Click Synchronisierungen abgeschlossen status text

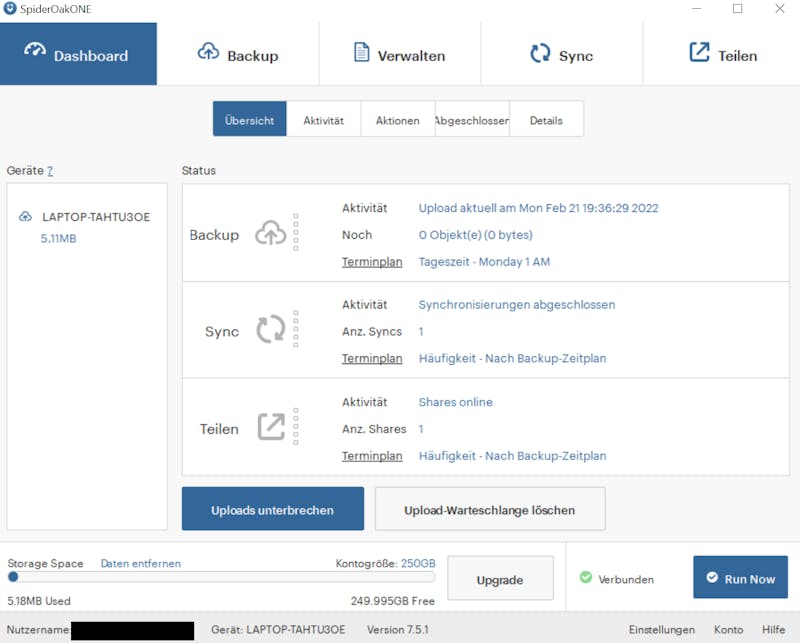coord(517,305)
